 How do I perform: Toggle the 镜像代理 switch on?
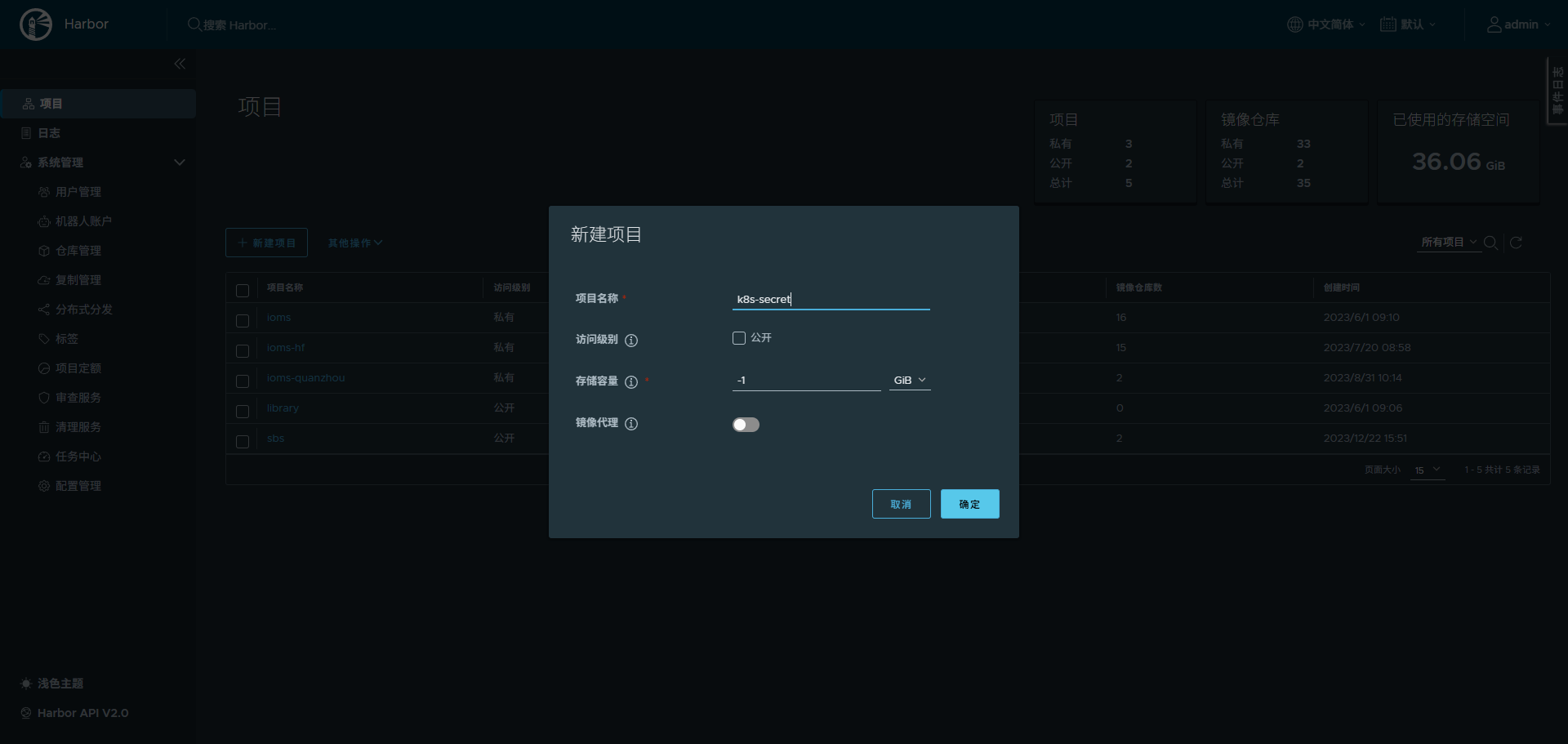746,425
